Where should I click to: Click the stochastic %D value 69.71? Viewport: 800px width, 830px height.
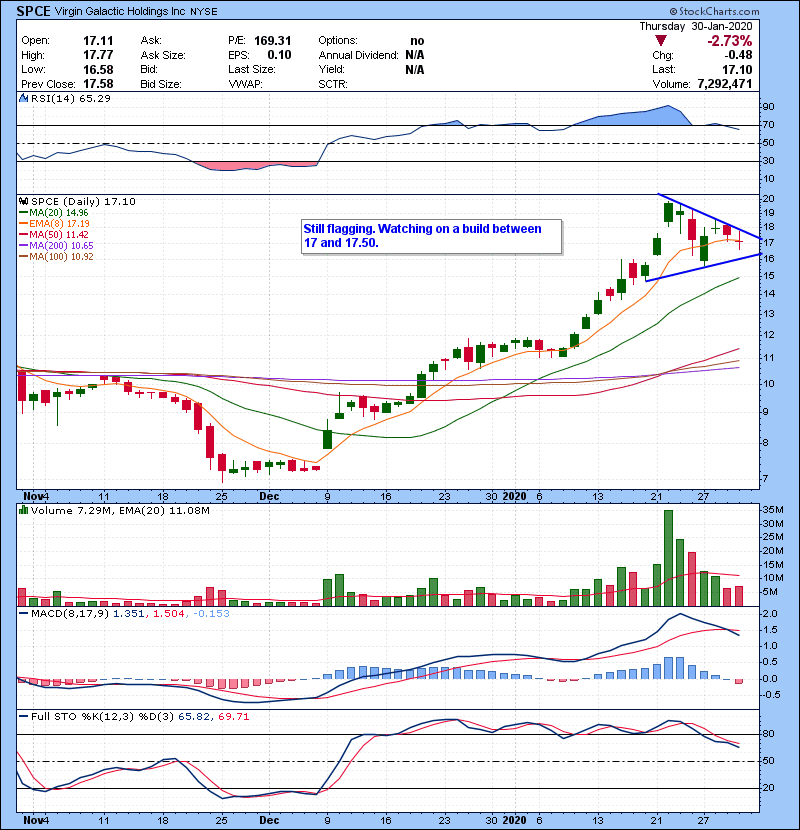233,717
